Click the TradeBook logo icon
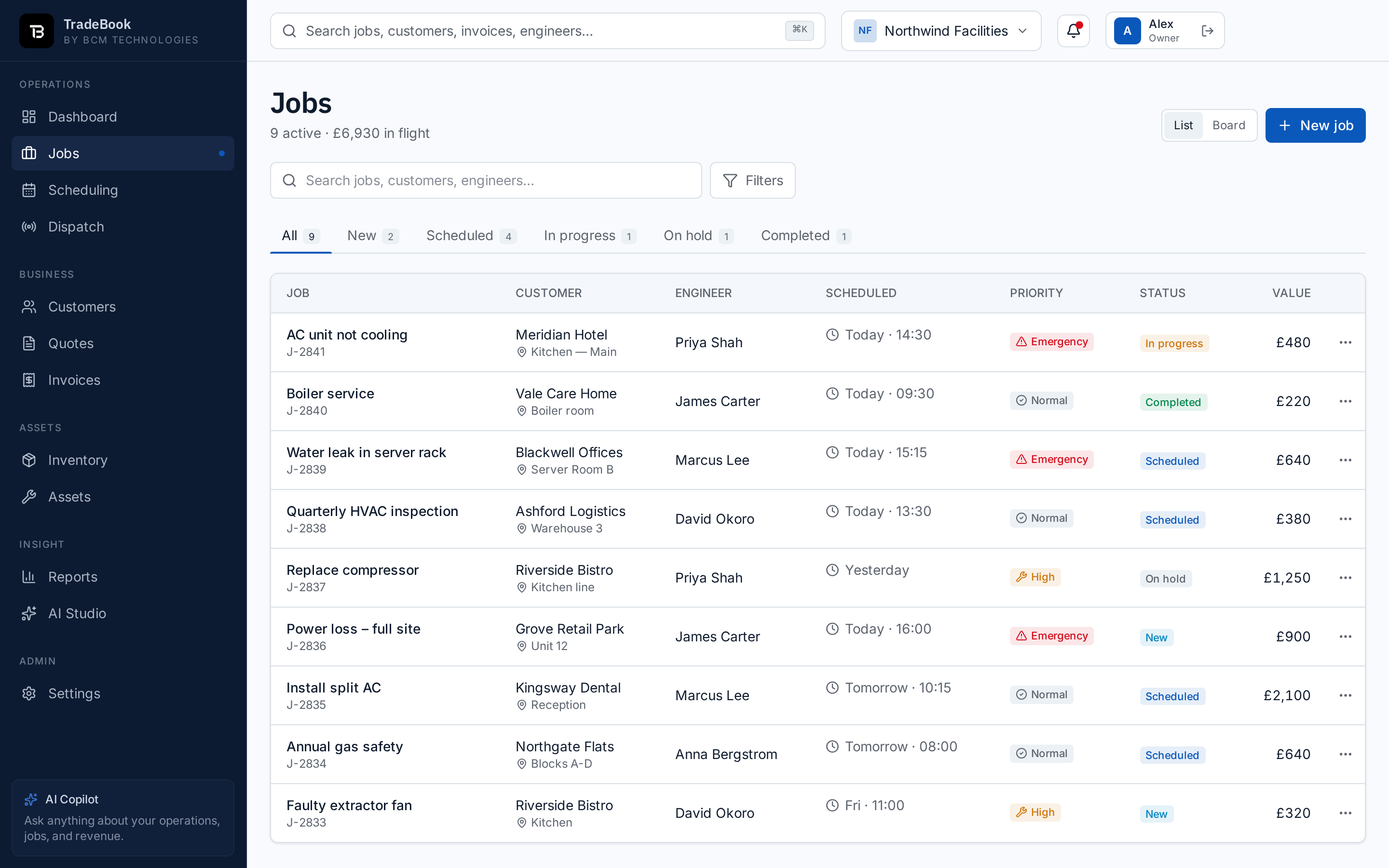This screenshot has width=1389, height=868. click(x=36, y=31)
